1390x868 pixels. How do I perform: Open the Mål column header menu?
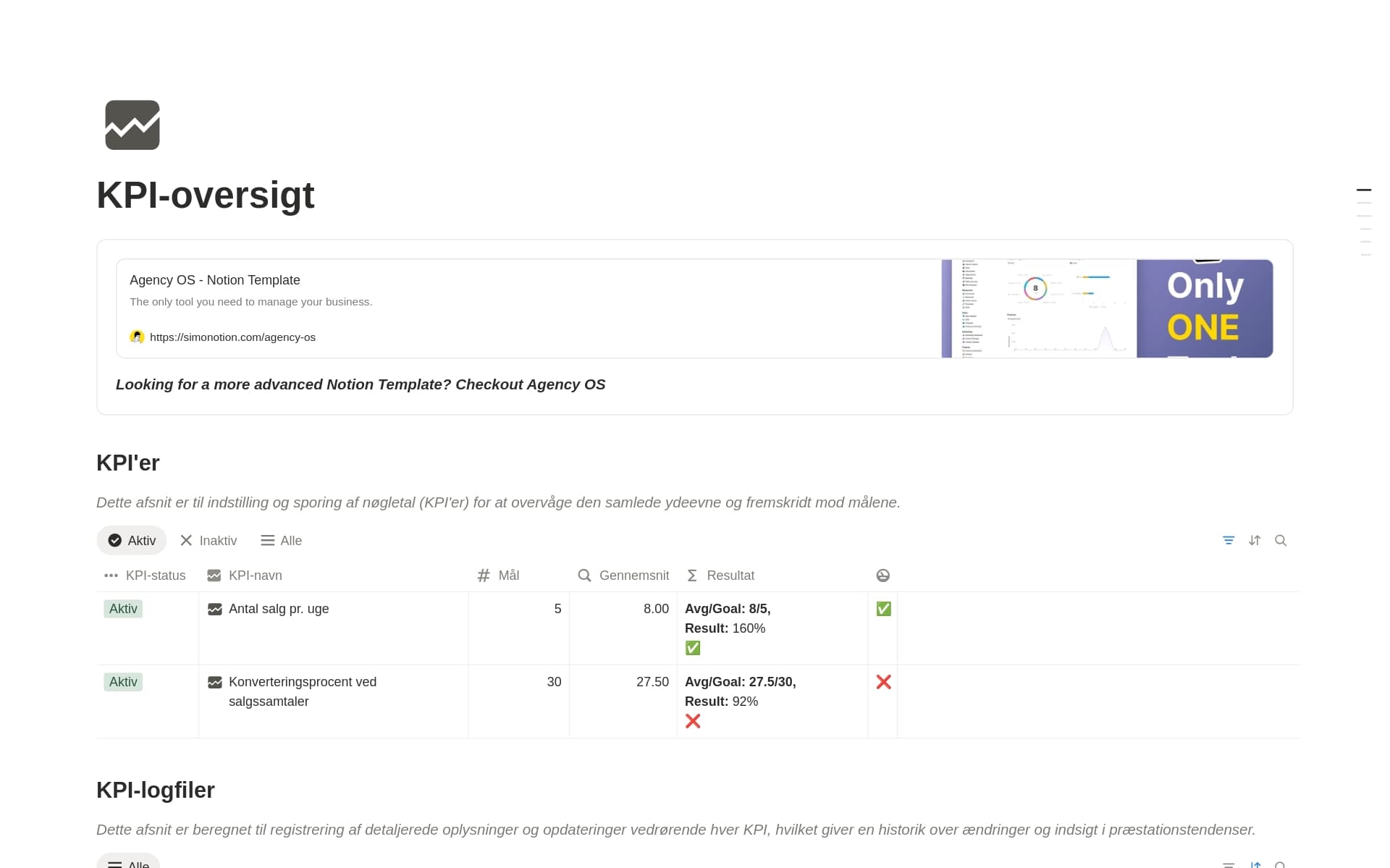coord(499,576)
